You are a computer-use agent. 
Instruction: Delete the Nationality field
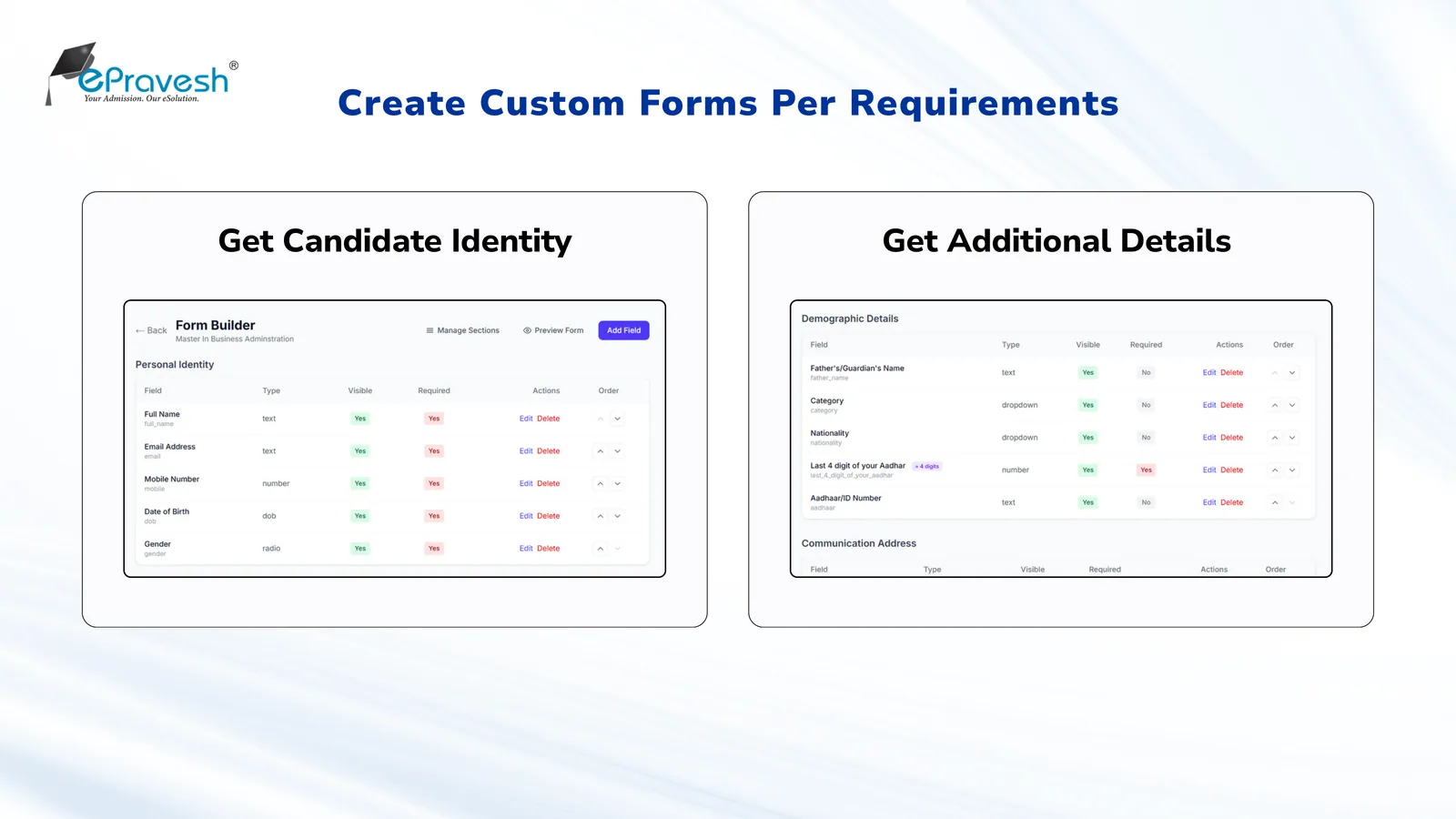click(1232, 438)
